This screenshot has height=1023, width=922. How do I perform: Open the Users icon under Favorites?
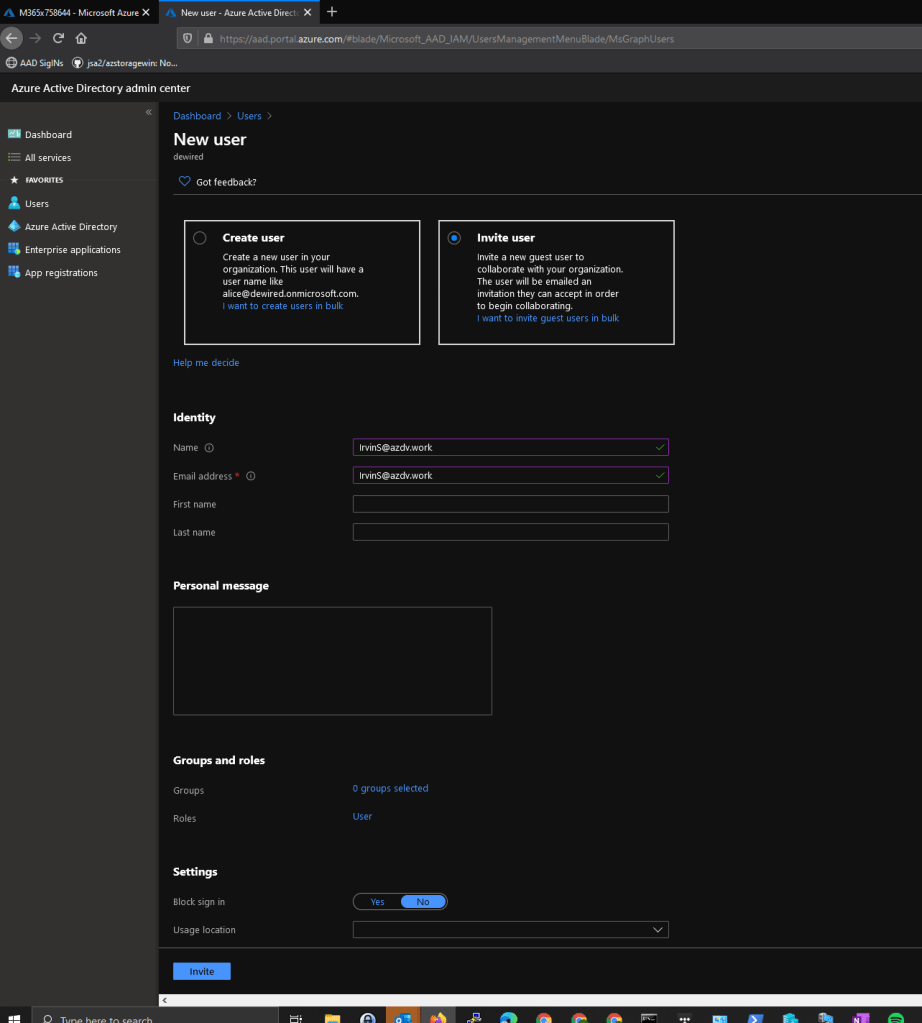14,203
